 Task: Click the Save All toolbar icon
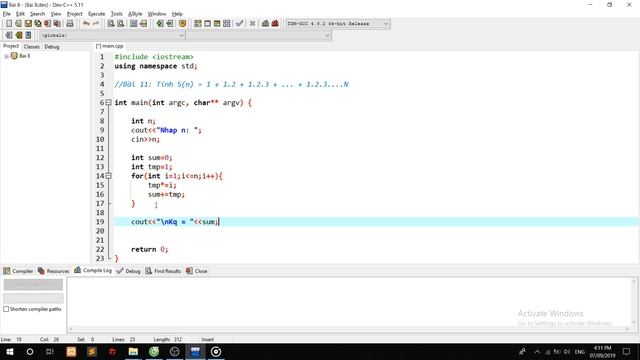tap(38, 24)
